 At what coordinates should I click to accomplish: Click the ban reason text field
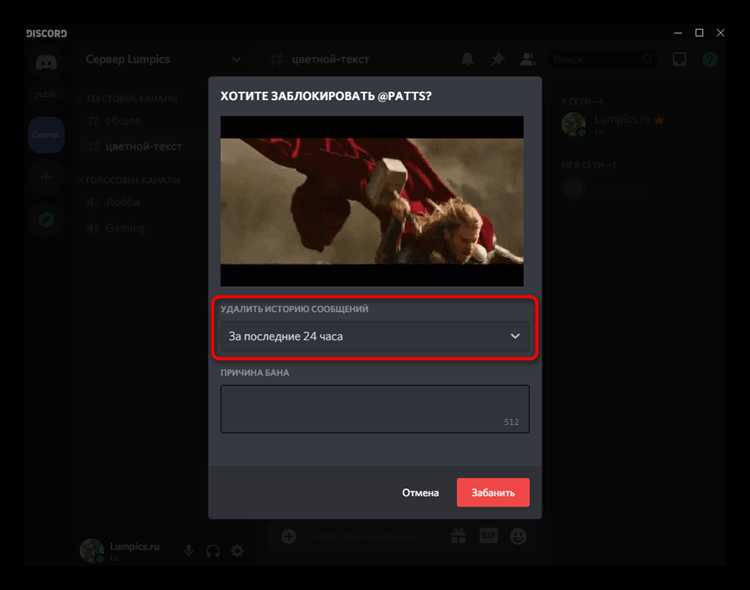point(375,409)
